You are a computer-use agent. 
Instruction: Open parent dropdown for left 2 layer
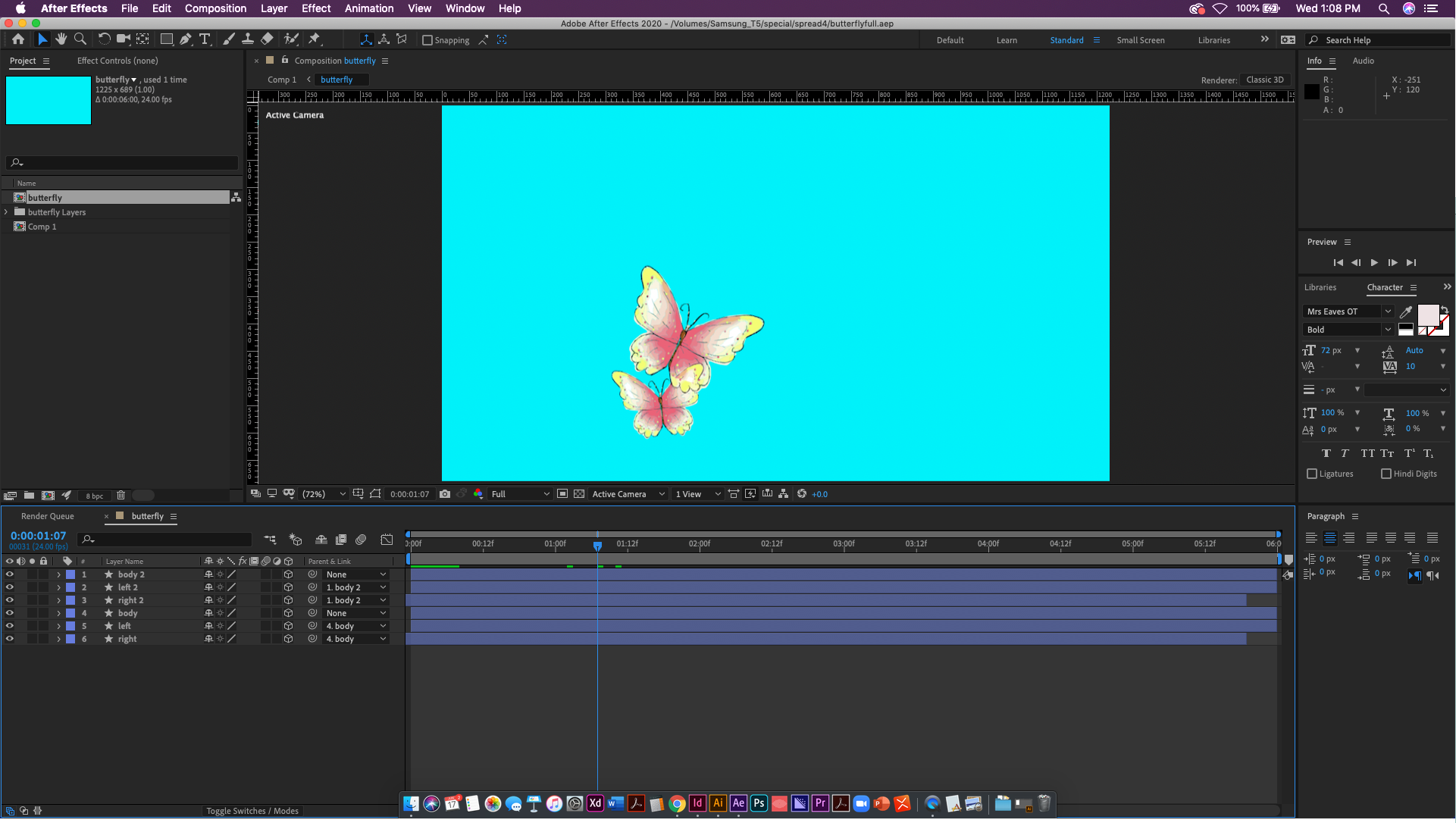click(x=355, y=588)
